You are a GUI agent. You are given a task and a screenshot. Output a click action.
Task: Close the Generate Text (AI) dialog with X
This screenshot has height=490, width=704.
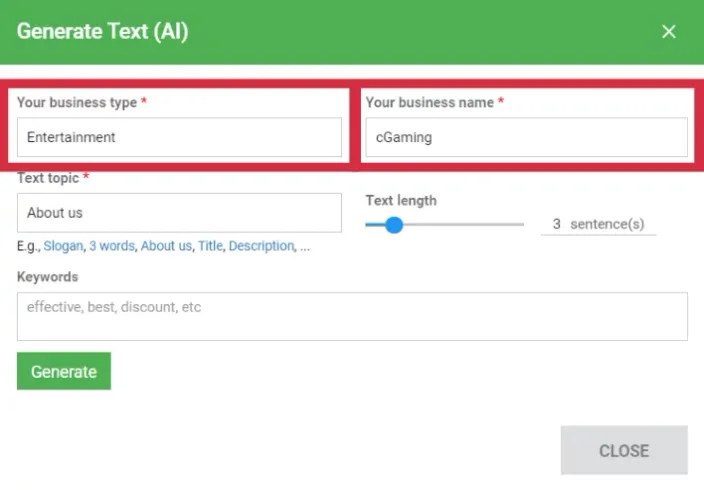coord(669,31)
